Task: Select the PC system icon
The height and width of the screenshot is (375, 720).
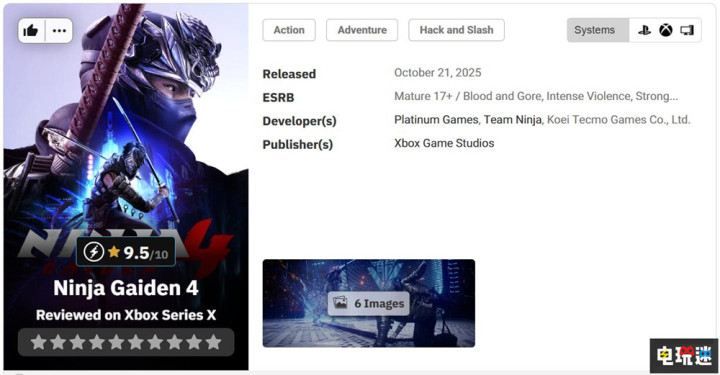Action: pyautogui.click(x=687, y=30)
